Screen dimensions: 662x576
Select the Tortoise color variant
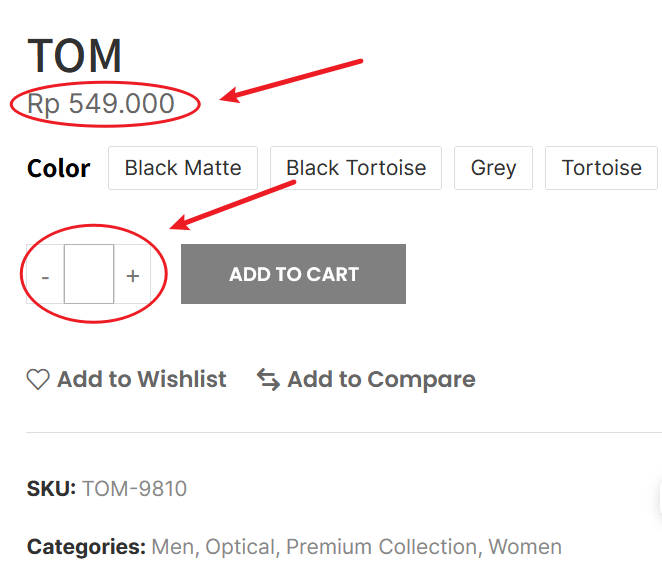(x=601, y=168)
